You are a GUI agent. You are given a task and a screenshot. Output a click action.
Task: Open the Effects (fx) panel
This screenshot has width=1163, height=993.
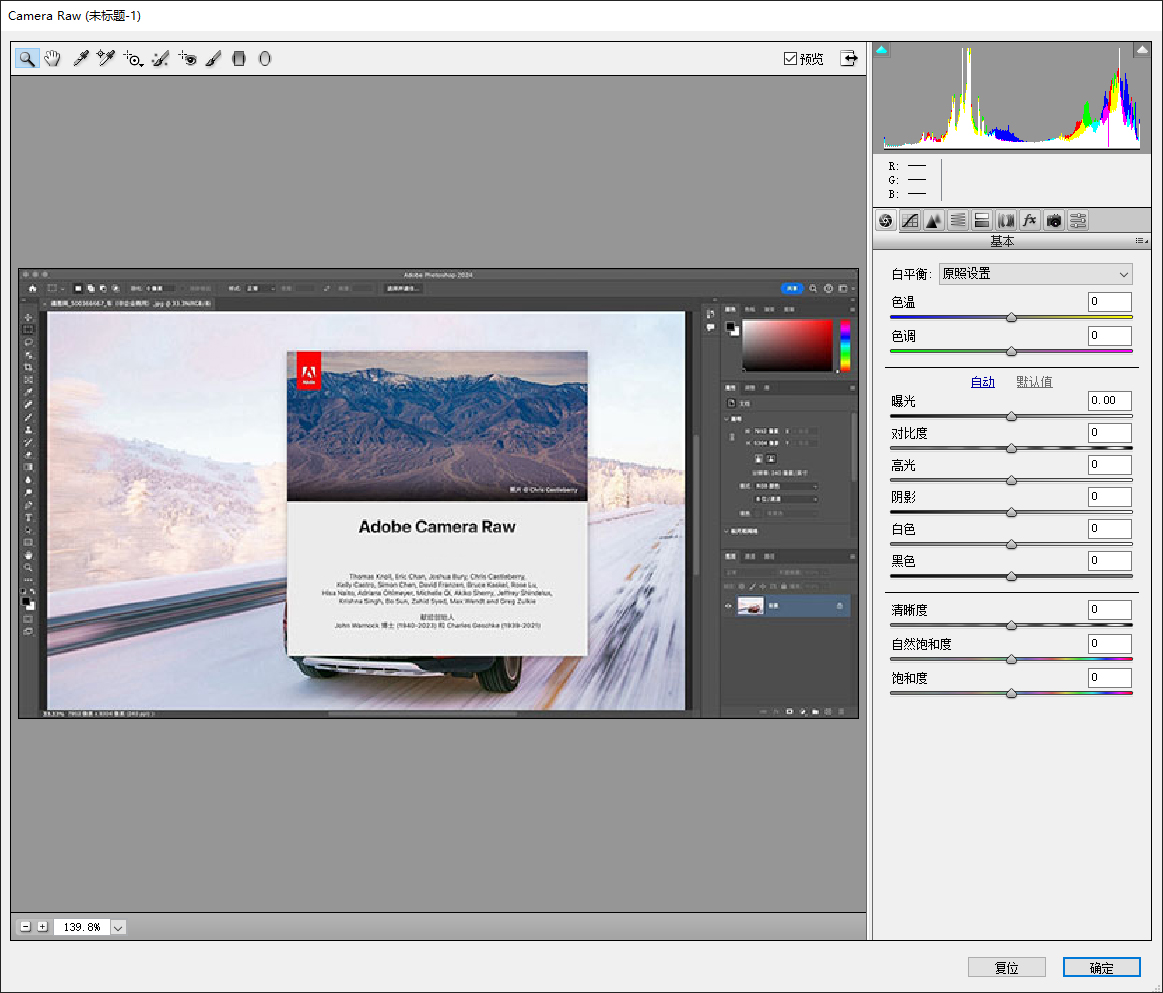pos(1030,220)
